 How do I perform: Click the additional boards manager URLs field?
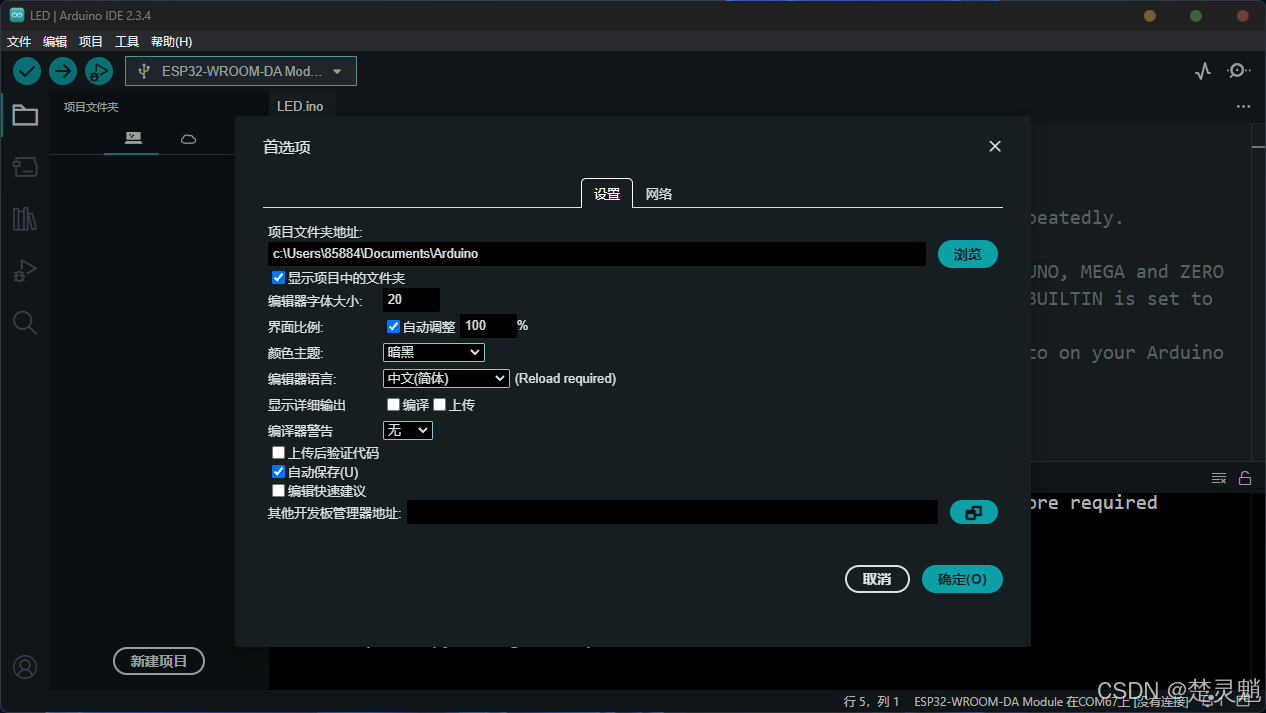pyautogui.click(x=672, y=512)
